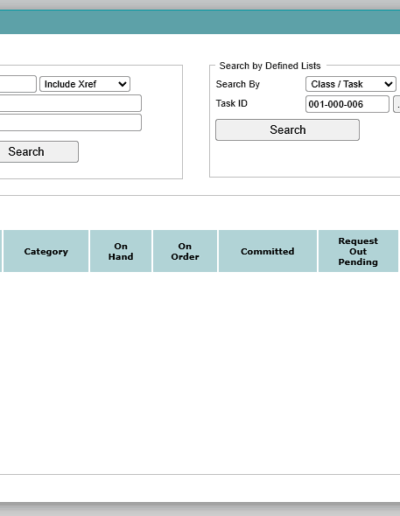The image size is (400, 516).
Task: Click the Search button below the blank text fields
Action: [x=39, y=152]
